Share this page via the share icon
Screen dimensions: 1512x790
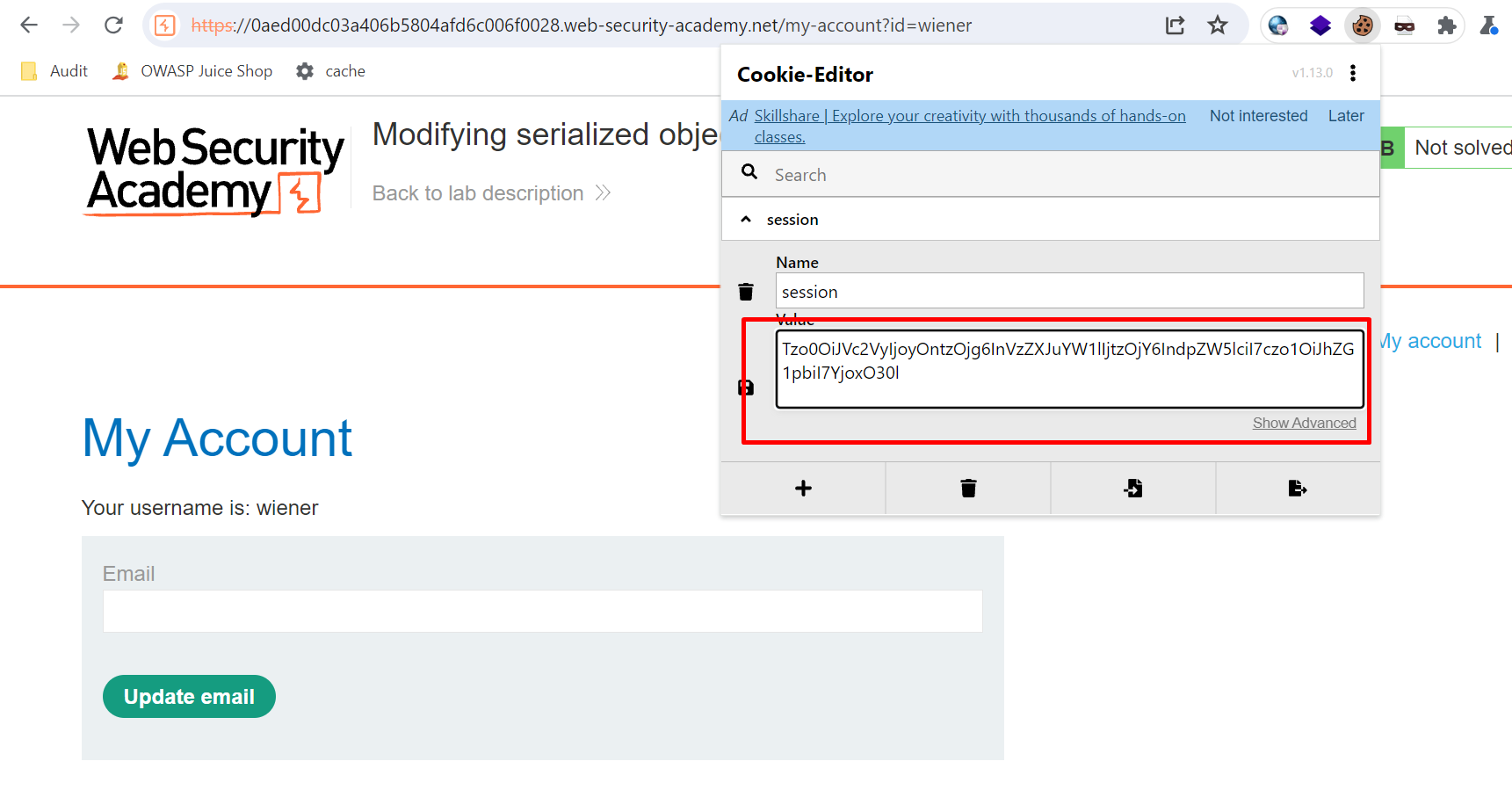pyautogui.click(x=1175, y=25)
